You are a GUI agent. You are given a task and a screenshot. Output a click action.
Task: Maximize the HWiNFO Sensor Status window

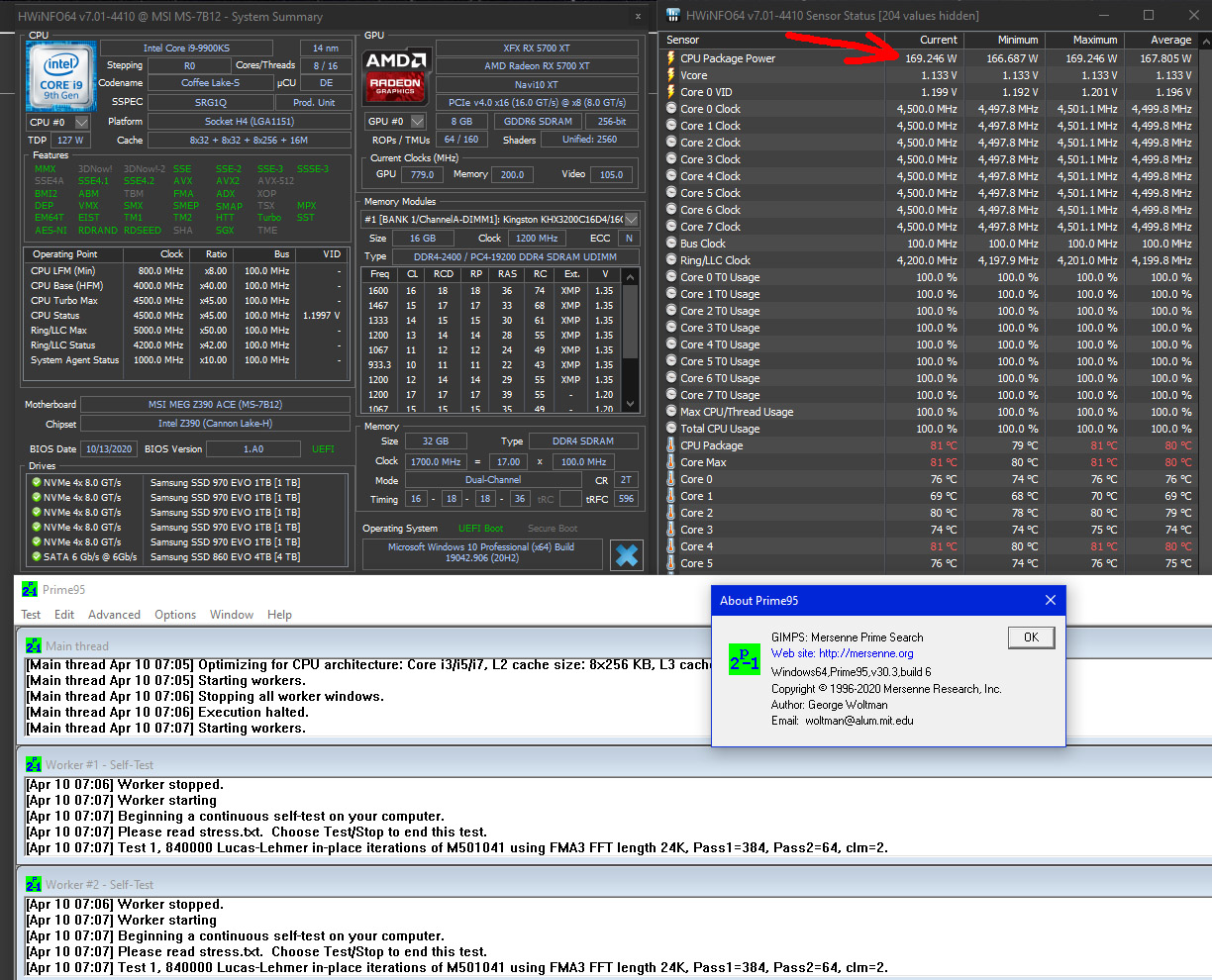(1149, 15)
